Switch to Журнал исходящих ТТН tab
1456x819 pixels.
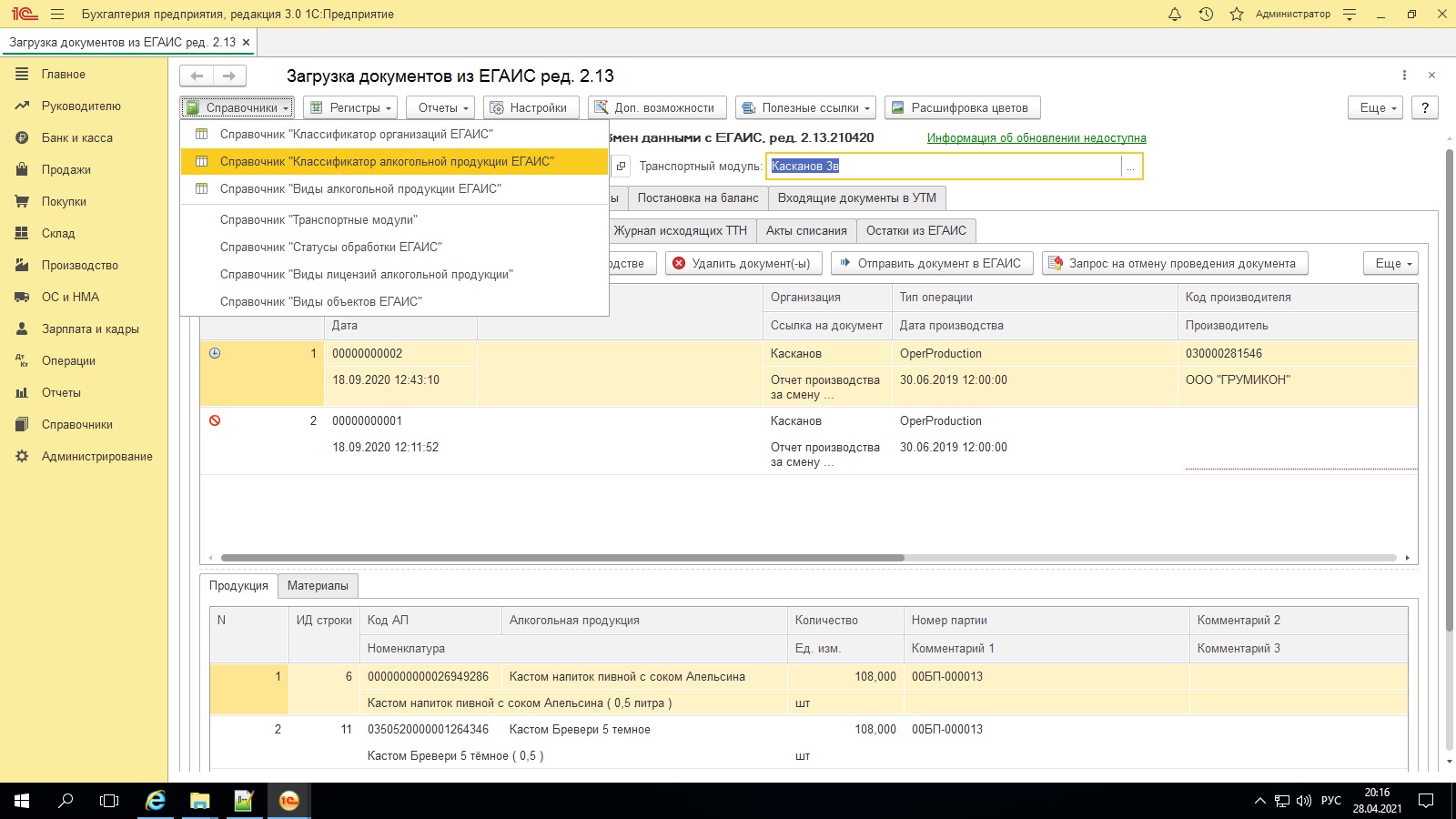[x=681, y=230]
